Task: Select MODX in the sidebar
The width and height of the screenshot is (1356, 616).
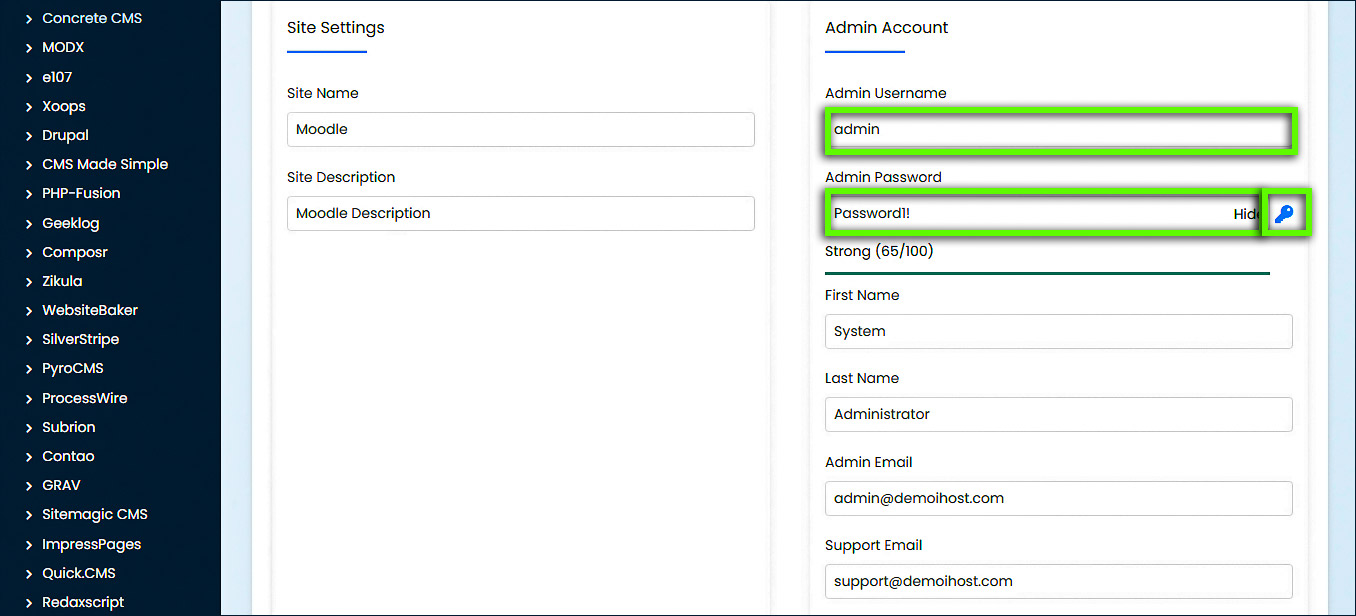Action: coord(63,46)
